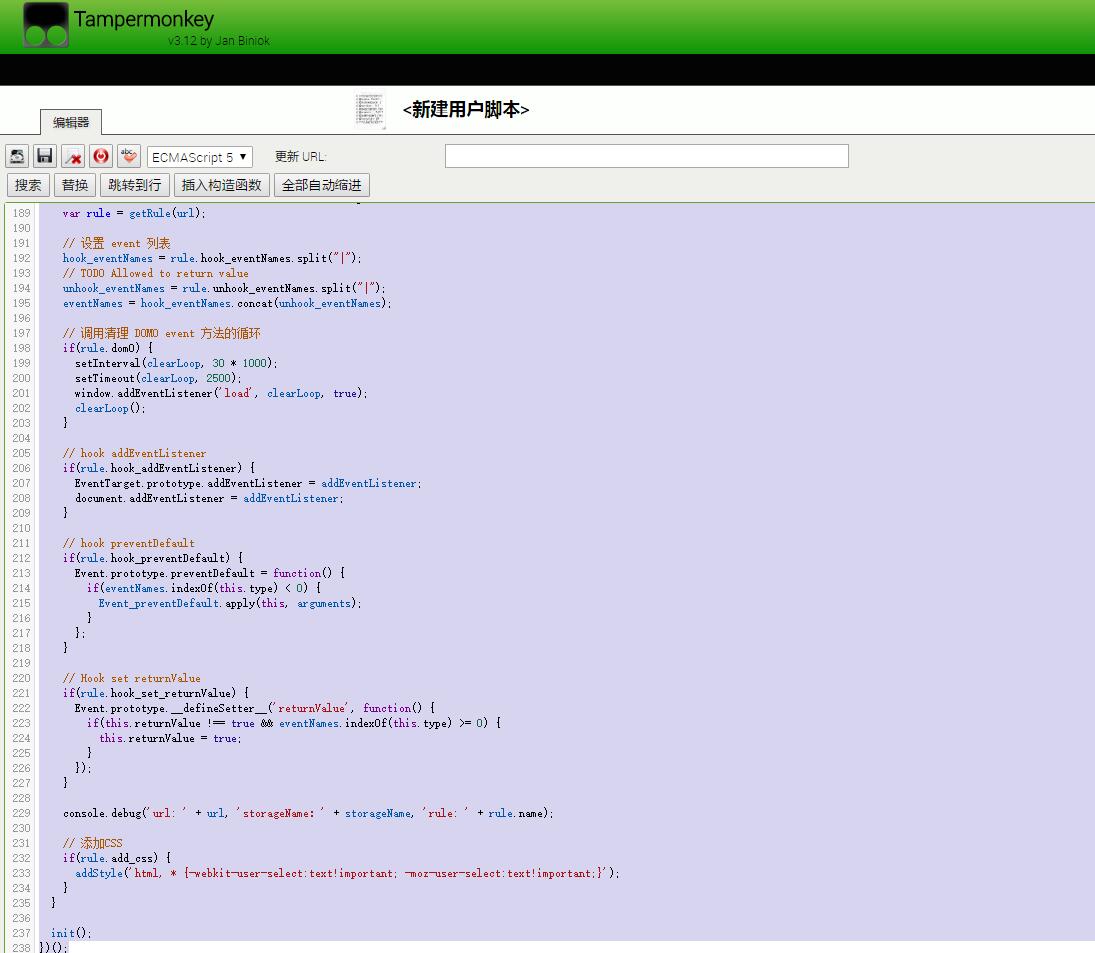Click the '// 调用清理 DOM0 event 方法的循环' comment
1095x953 pixels.
point(161,333)
